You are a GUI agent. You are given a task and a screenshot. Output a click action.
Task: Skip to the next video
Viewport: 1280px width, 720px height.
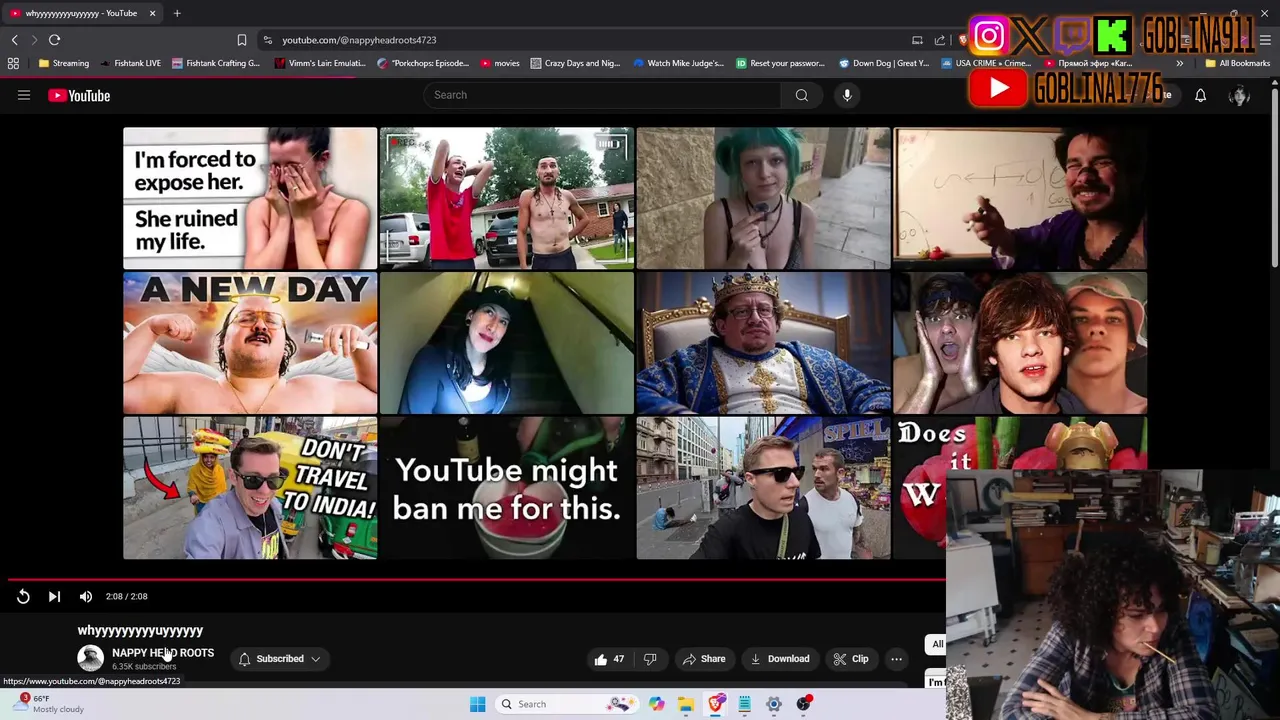[x=54, y=596]
